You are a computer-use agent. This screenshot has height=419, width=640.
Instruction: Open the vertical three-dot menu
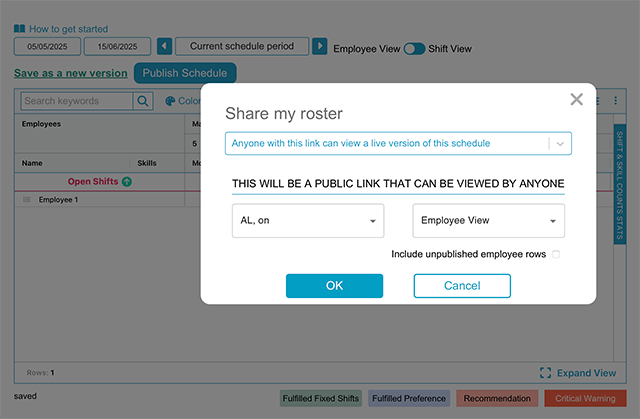click(616, 100)
